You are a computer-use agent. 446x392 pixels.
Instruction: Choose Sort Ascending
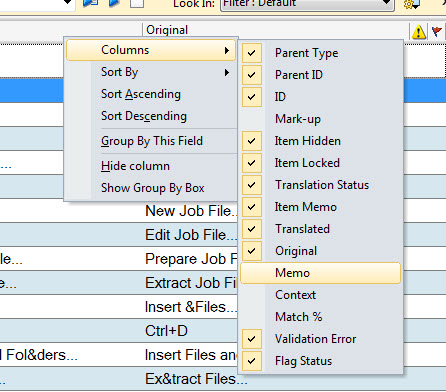click(x=151, y=94)
